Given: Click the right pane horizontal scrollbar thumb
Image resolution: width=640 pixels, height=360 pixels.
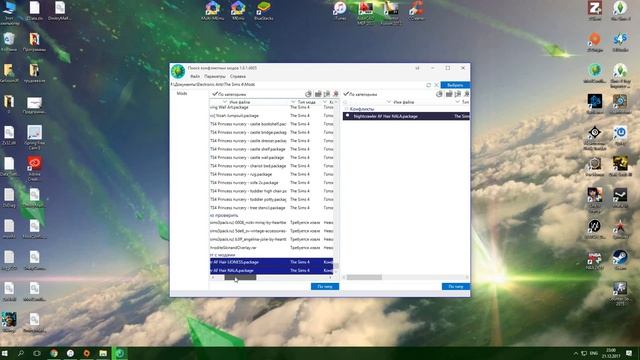Looking at the screenshot, I should pyautogui.click(x=364, y=278).
